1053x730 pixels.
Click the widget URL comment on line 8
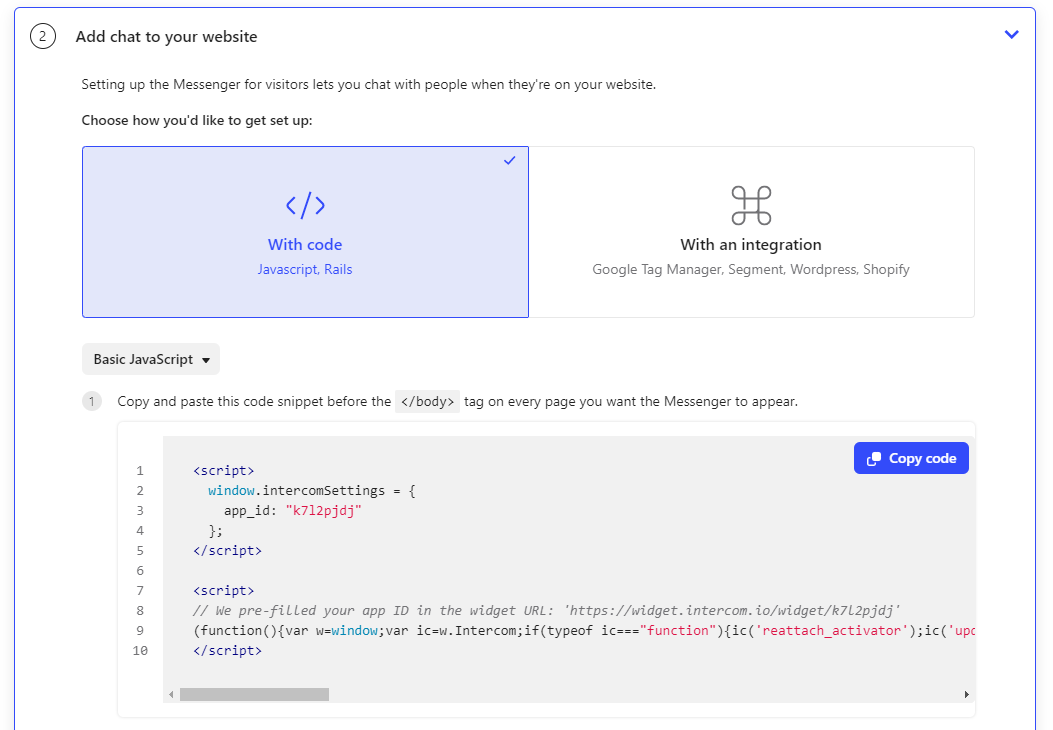point(550,610)
